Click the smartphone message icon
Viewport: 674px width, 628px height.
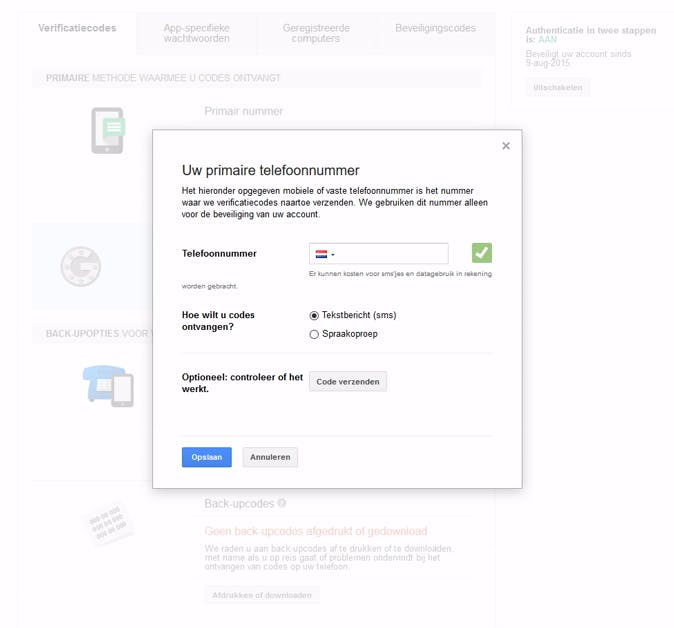coord(108,130)
